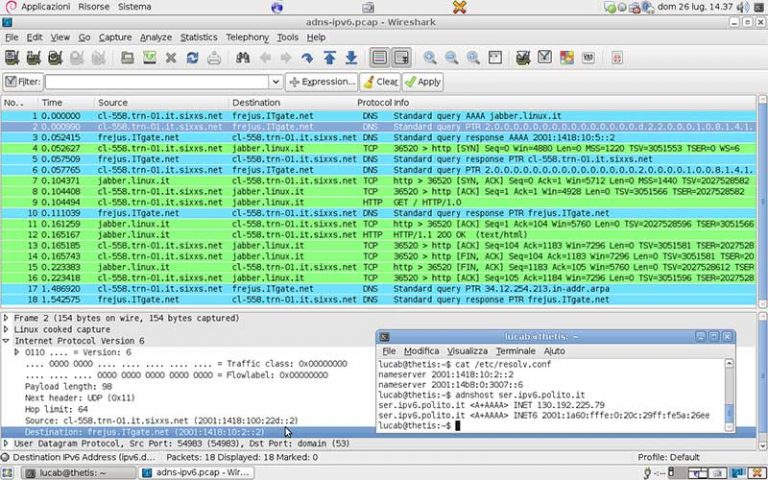The height and width of the screenshot is (480, 768).
Task: Edit display filters icon
Action: pos(545,58)
